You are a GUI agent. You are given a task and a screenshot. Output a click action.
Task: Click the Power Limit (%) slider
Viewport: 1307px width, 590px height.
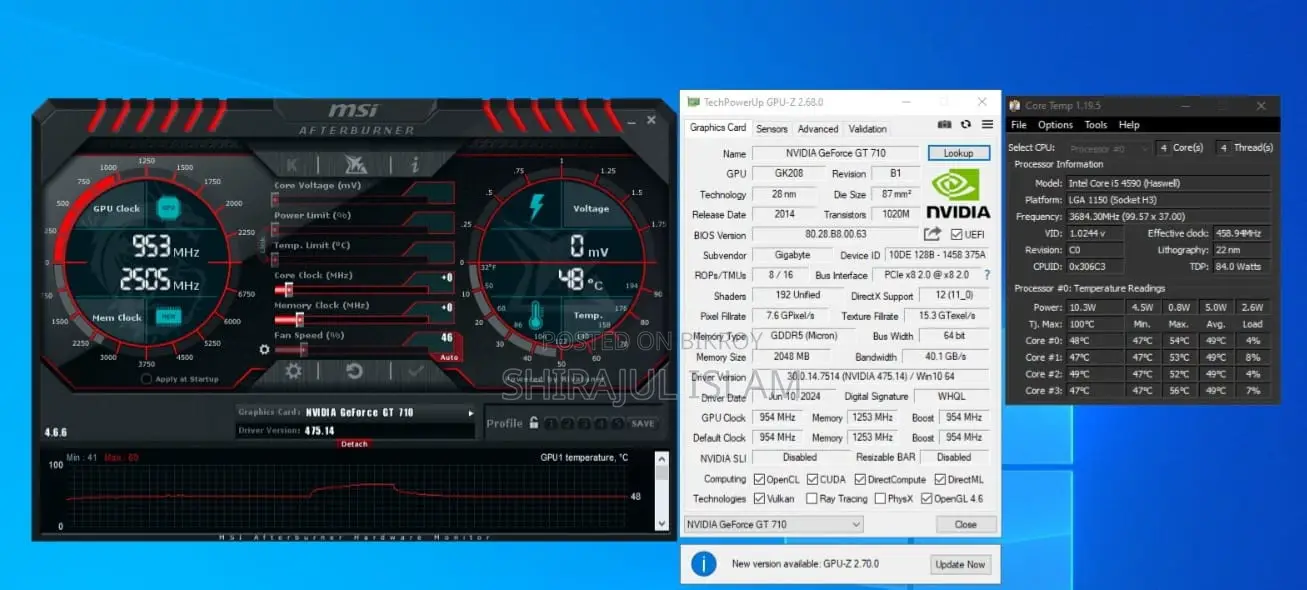[351, 230]
